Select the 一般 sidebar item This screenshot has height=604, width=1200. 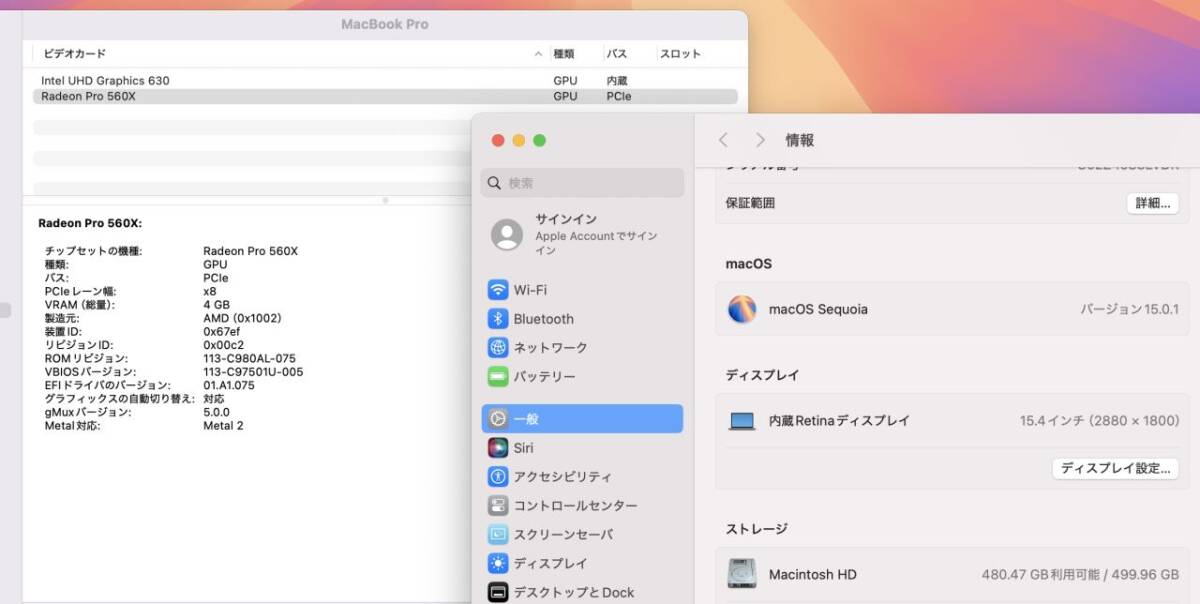point(583,419)
